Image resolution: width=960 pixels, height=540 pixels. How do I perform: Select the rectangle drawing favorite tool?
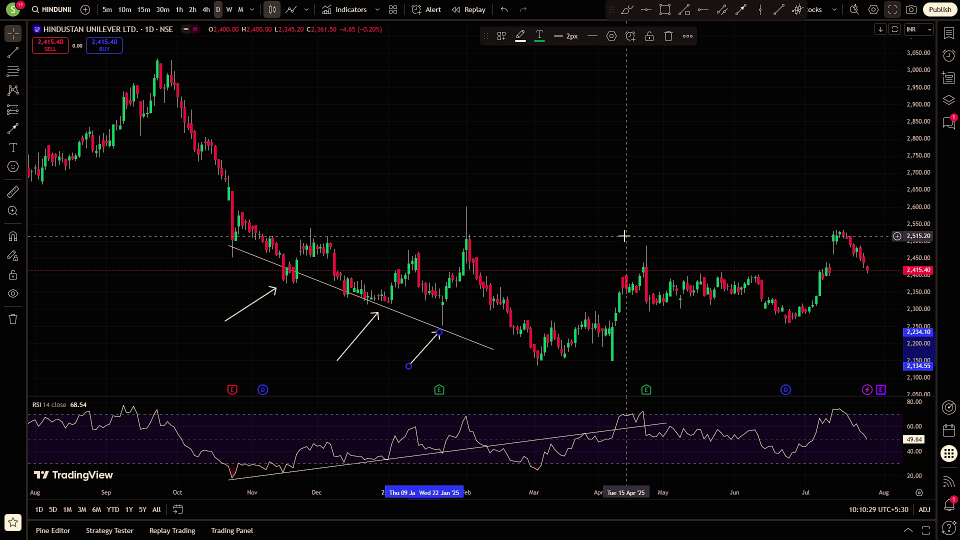[x=665, y=10]
